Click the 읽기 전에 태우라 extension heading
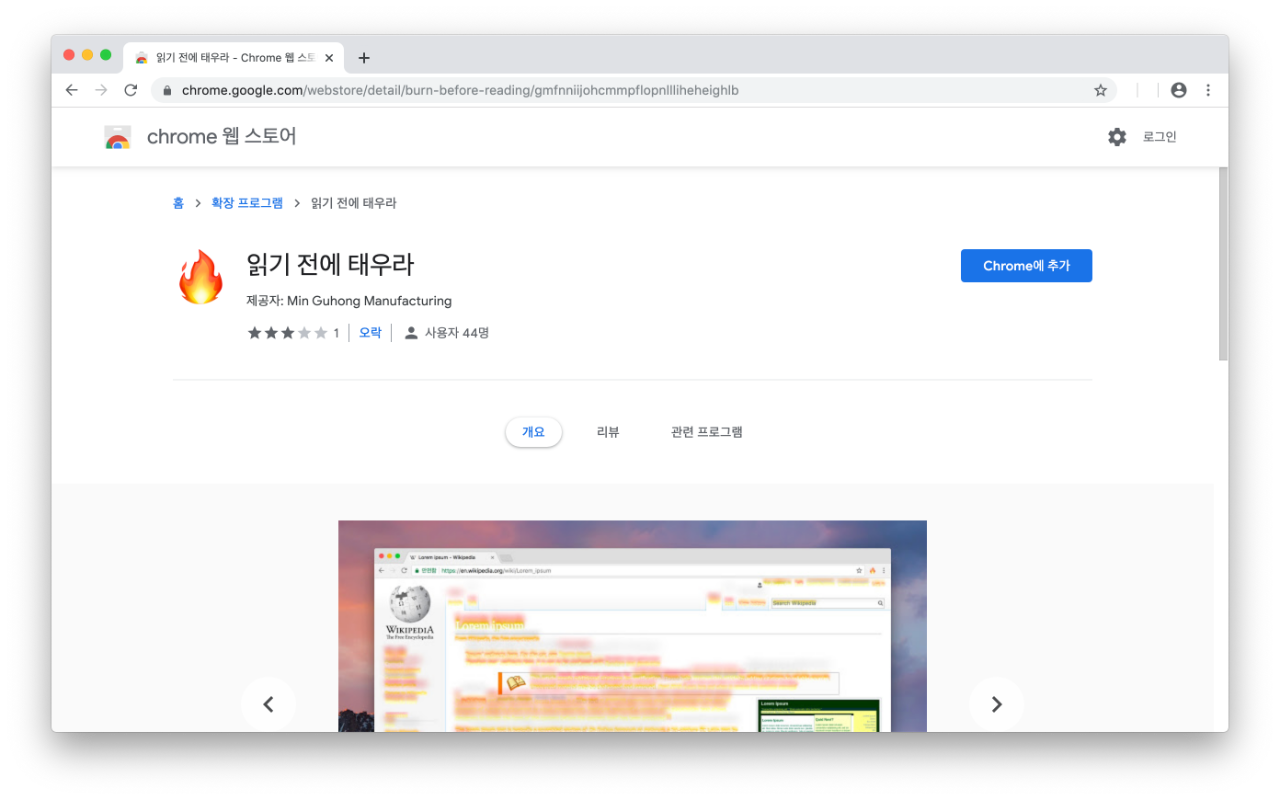The width and height of the screenshot is (1280, 800). (330, 265)
